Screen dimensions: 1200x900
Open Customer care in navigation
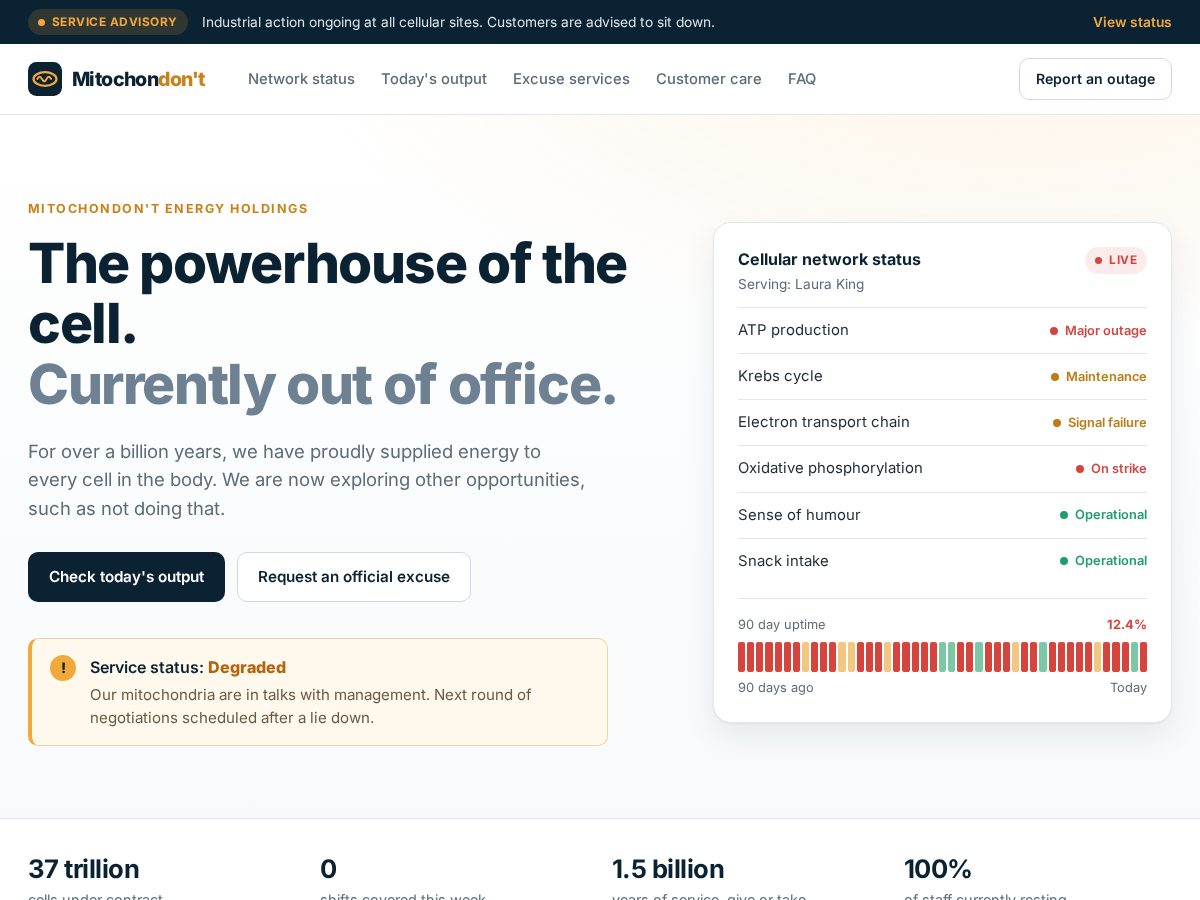tap(709, 79)
